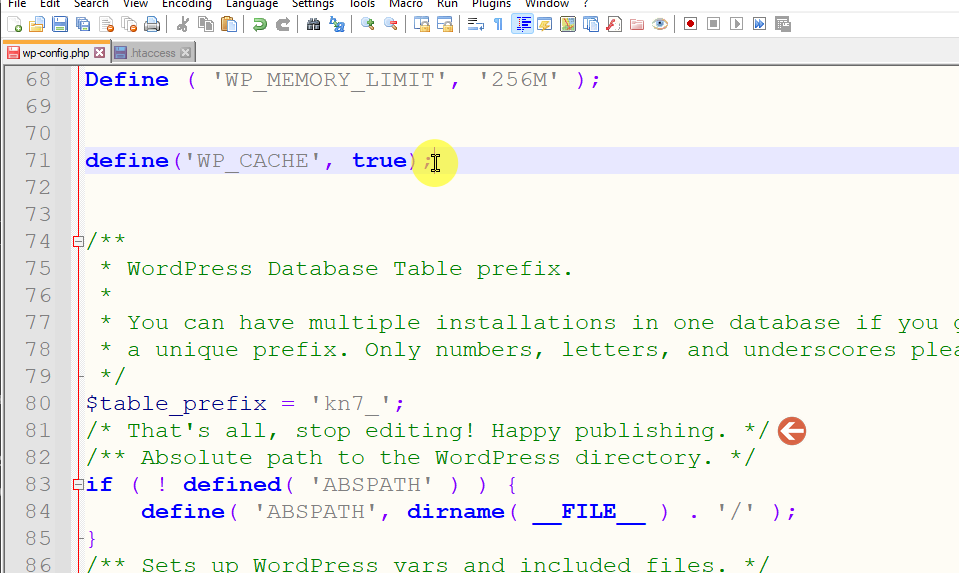Click the 'WP_MEMORY_LIMIT' string on line 68

click(330, 80)
